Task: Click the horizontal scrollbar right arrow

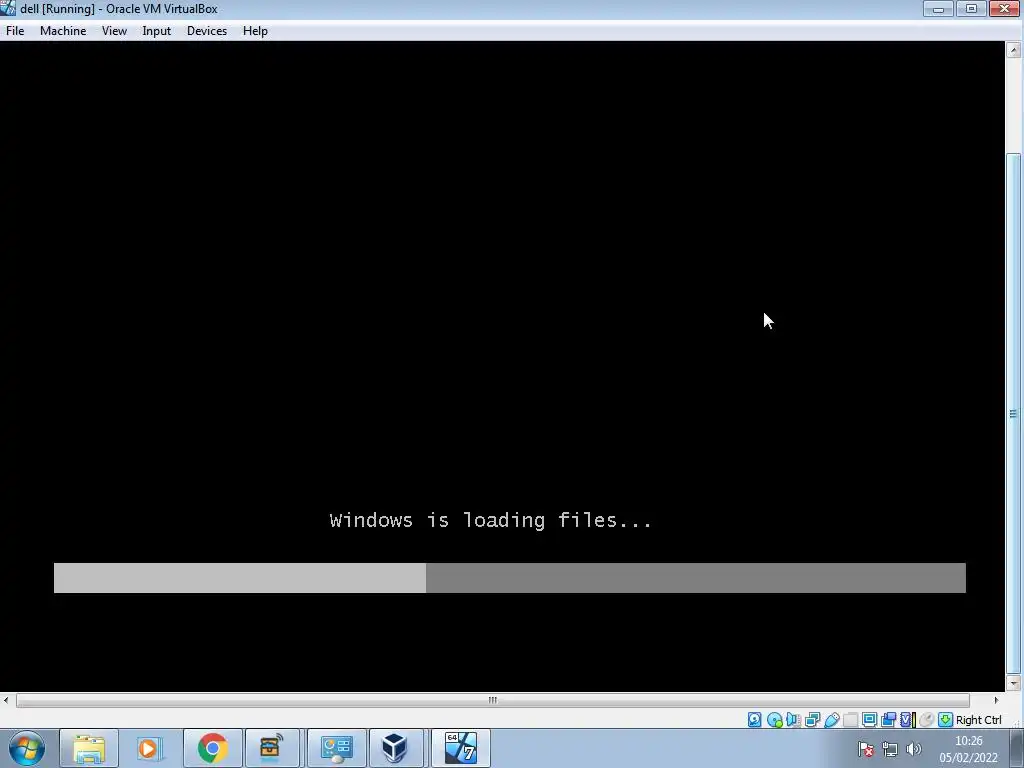Action: [996, 700]
